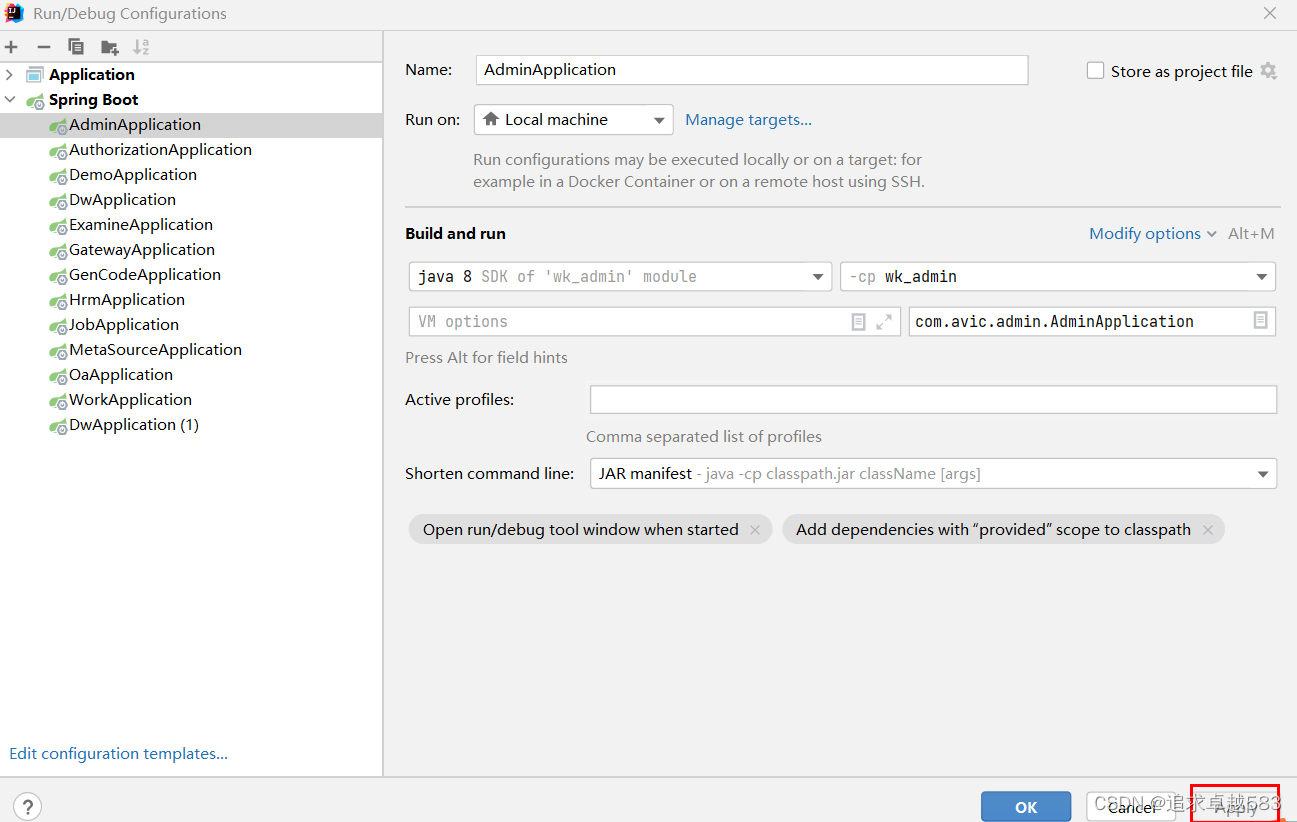Remove the selected configuration
The height and width of the screenshot is (822, 1297).
(x=43, y=46)
